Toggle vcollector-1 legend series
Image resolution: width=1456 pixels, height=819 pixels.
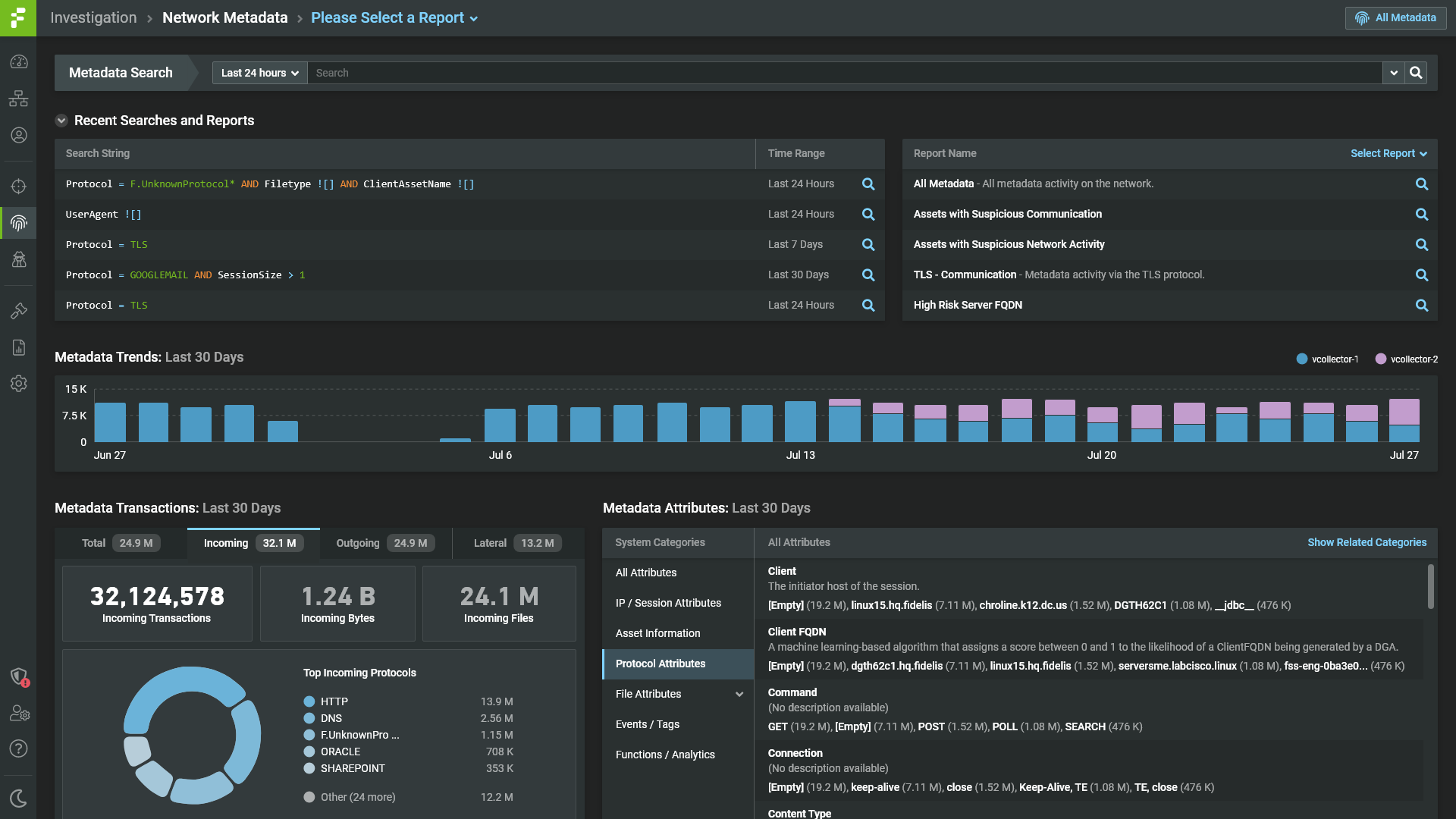pyautogui.click(x=1327, y=359)
